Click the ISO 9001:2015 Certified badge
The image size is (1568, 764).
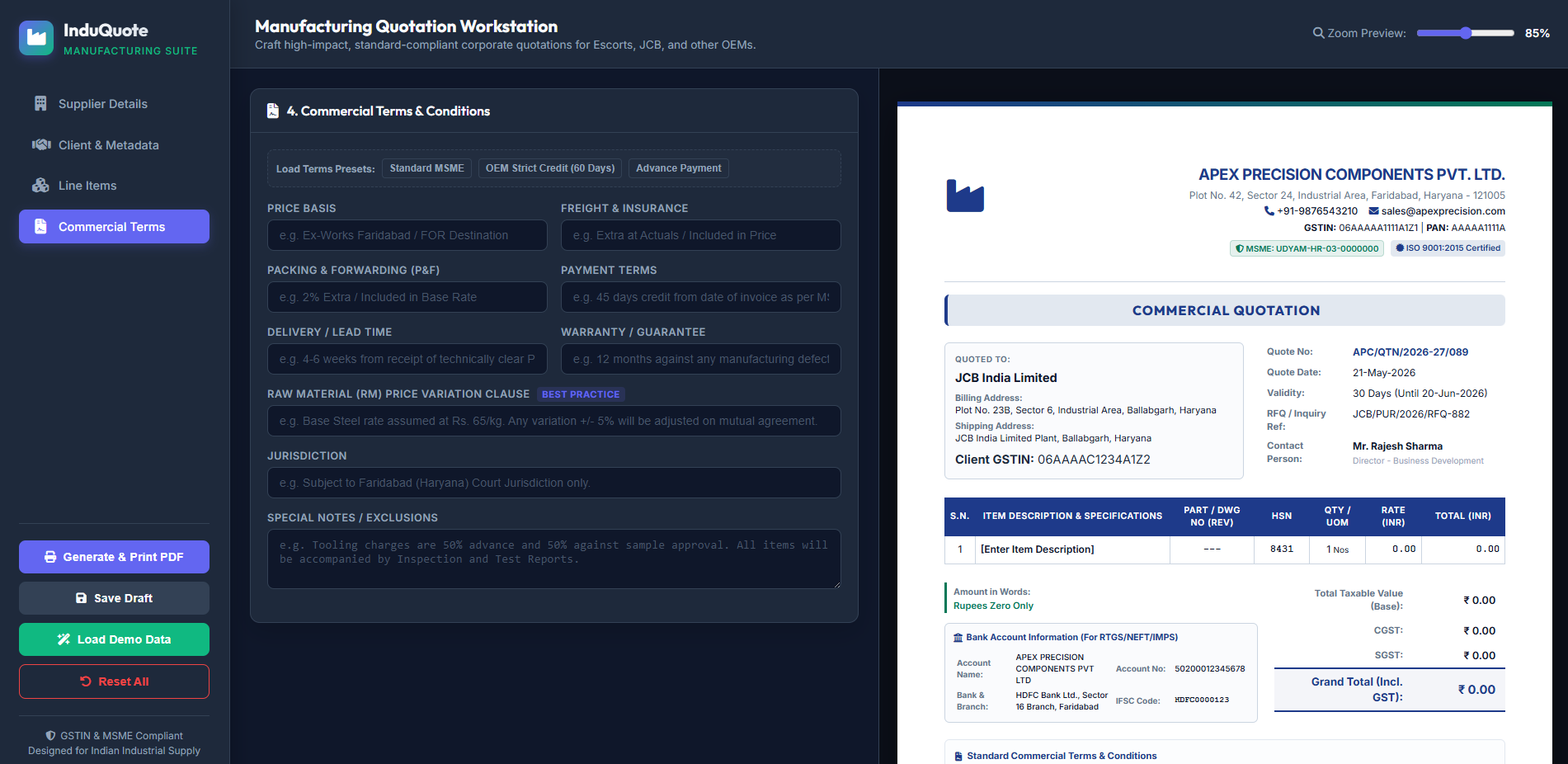point(1448,248)
